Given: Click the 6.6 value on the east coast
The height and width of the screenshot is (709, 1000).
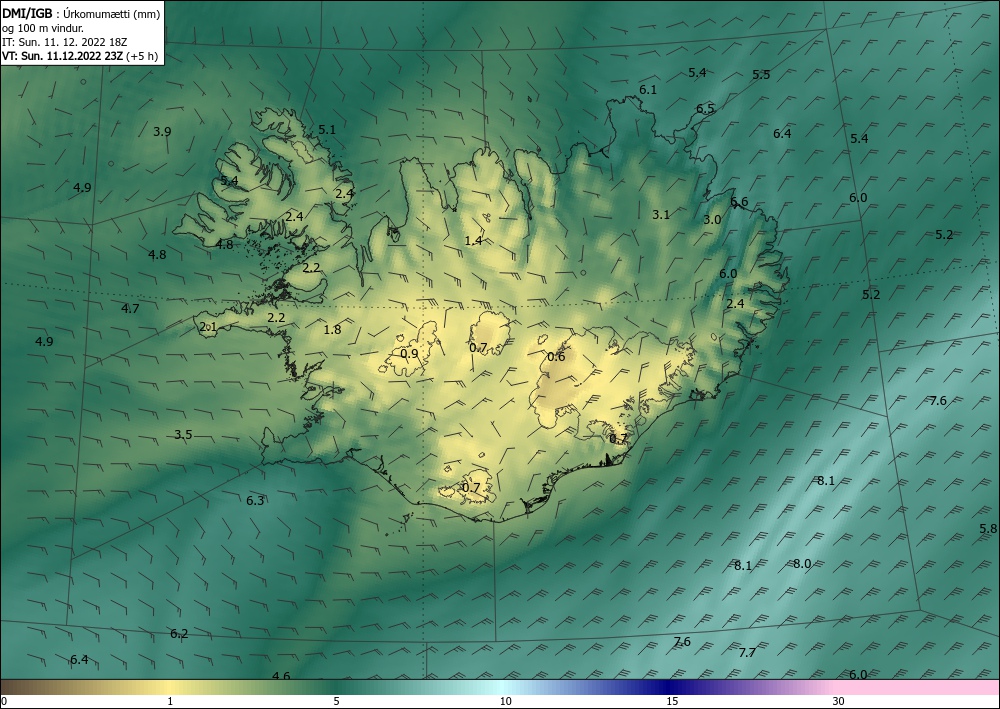Looking at the screenshot, I should pyautogui.click(x=739, y=201).
